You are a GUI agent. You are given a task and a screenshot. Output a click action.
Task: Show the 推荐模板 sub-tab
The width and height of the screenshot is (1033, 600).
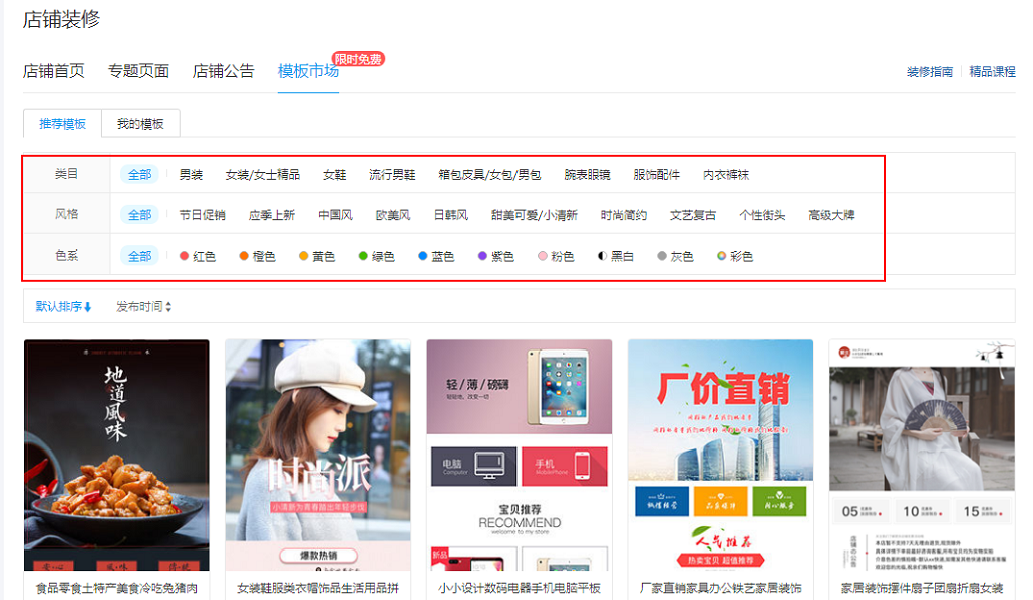pyautogui.click(x=63, y=124)
